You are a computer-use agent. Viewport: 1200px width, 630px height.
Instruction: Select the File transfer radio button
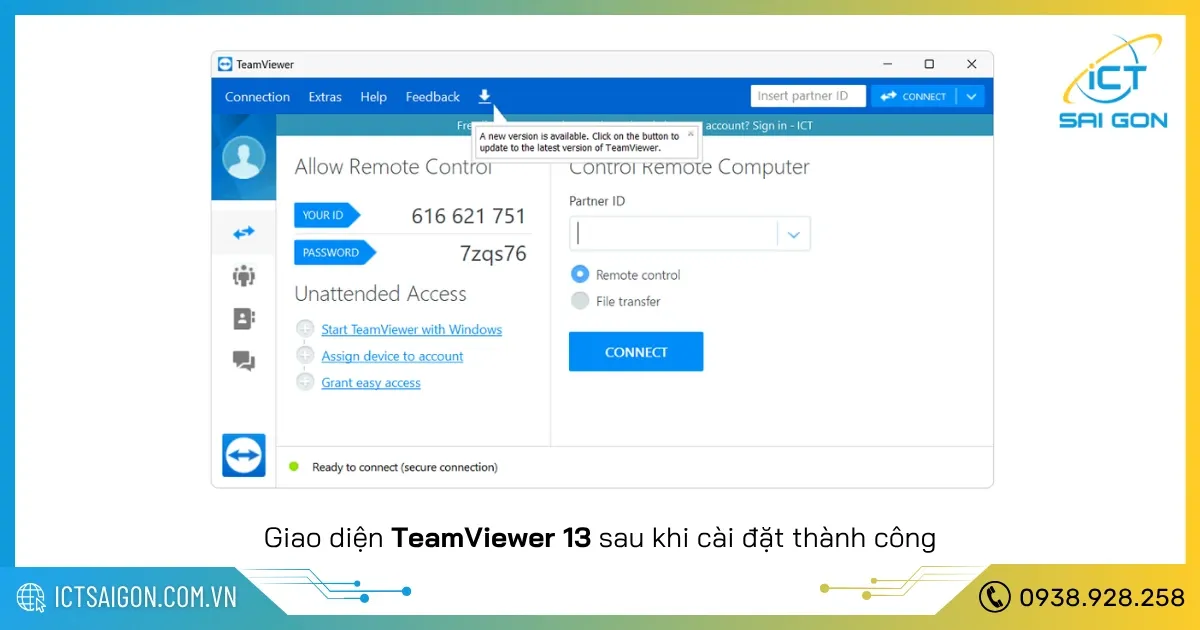point(580,301)
